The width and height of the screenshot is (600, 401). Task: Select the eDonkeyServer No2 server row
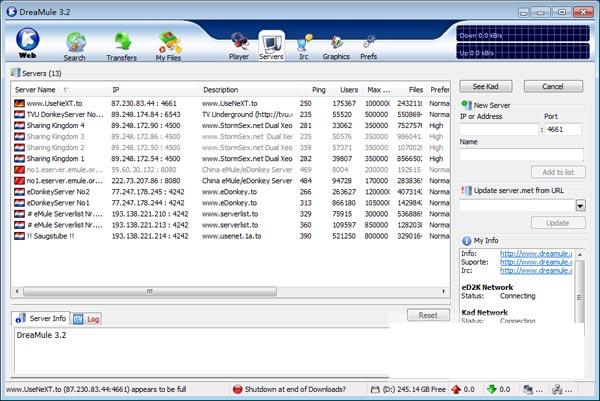point(60,191)
